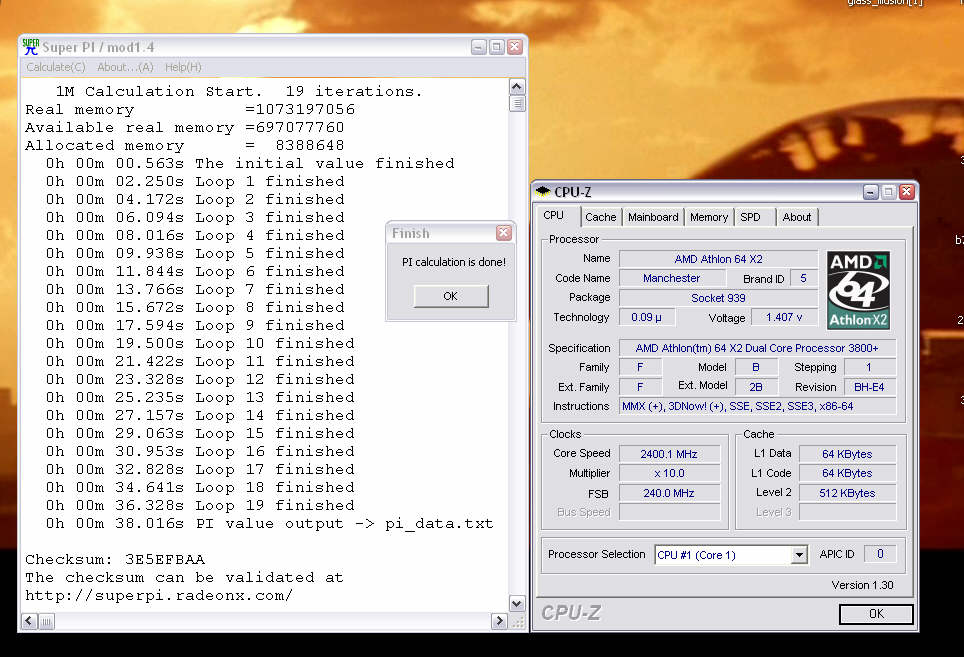
Task: Switch to the About tab in CPU-Z
Action: pos(797,217)
